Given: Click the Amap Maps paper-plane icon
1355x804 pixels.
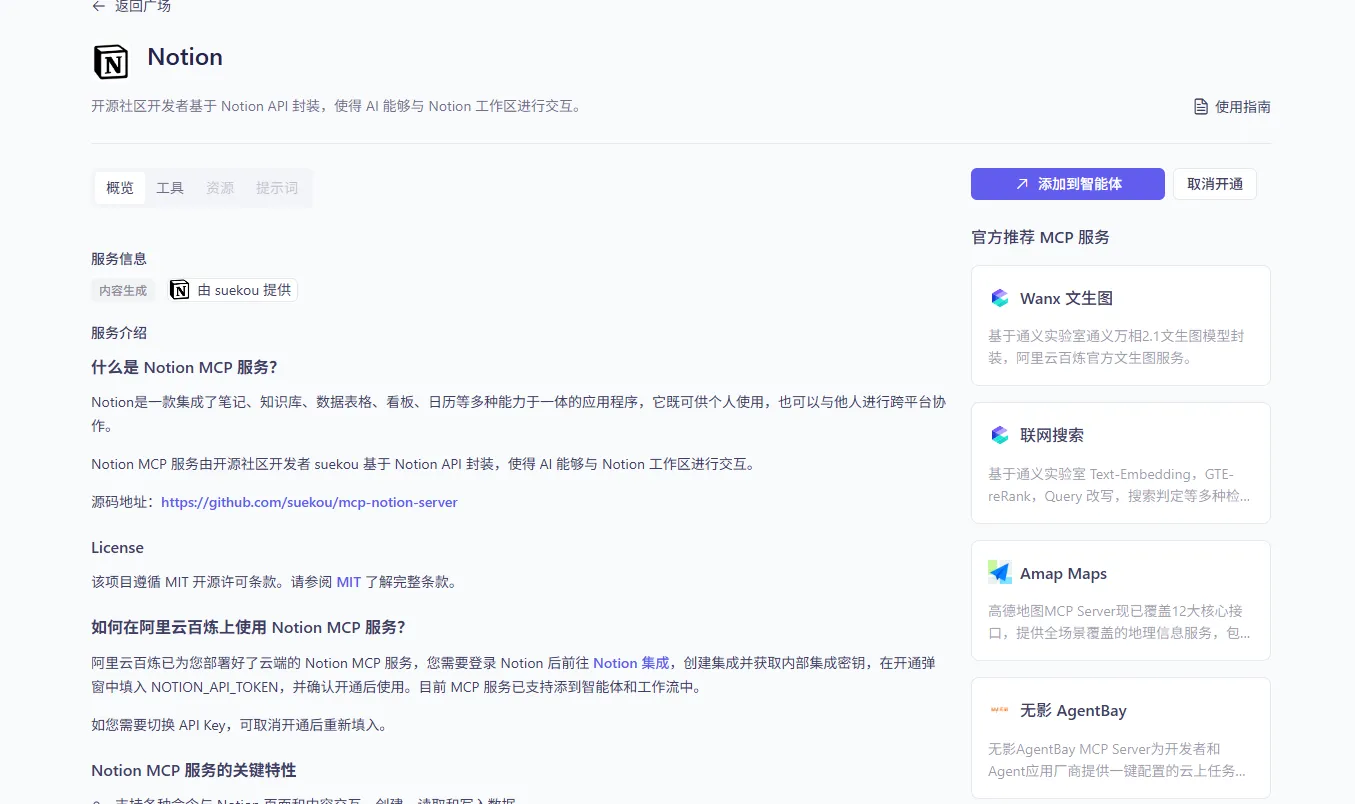Looking at the screenshot, I should click(1000, 573).
